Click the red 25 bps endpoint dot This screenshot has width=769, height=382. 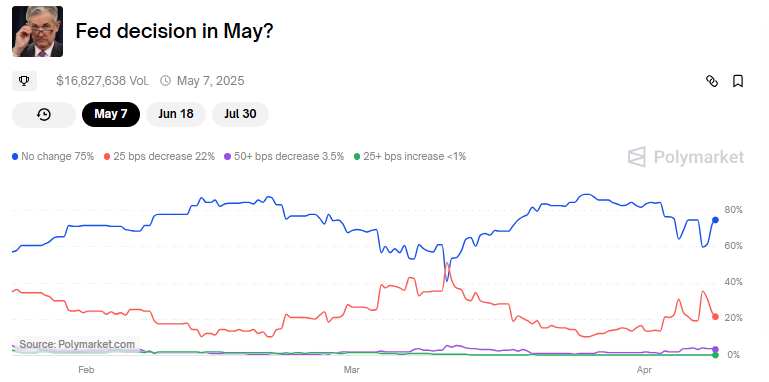[715, 317]
